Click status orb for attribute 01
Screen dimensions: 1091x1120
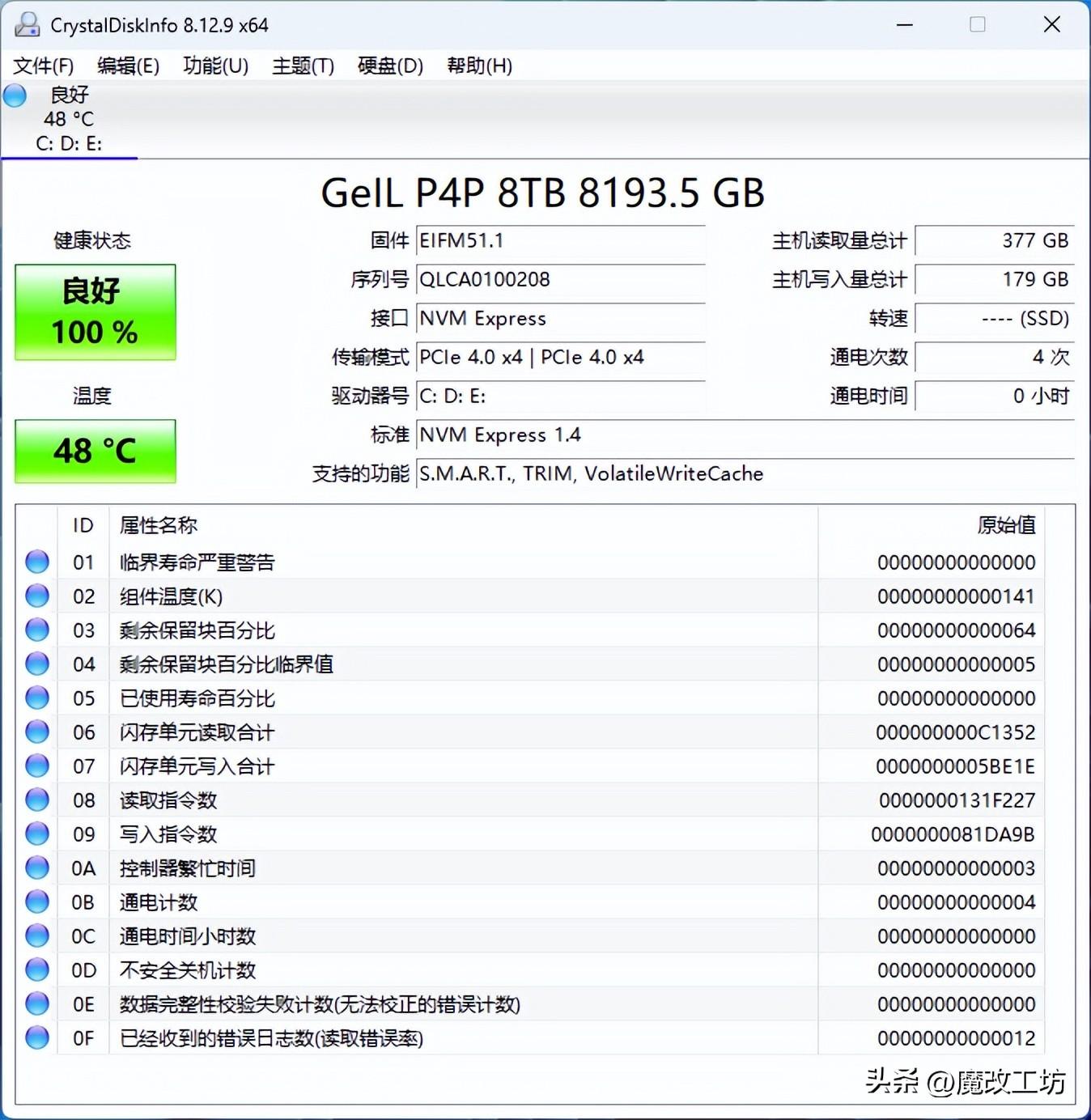pyautogui.click(x=37, y=562)
